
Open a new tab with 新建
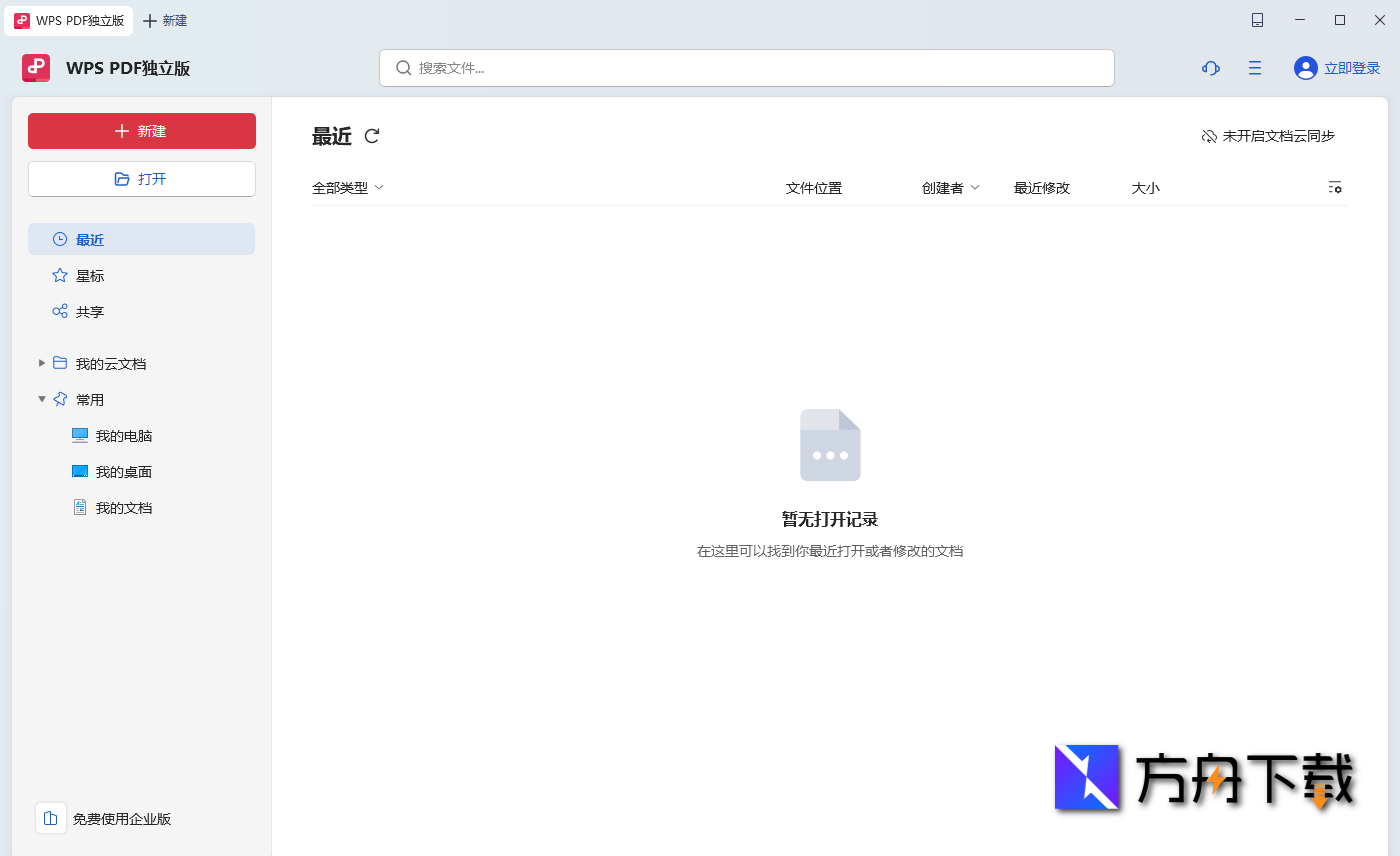pos(165,20)
